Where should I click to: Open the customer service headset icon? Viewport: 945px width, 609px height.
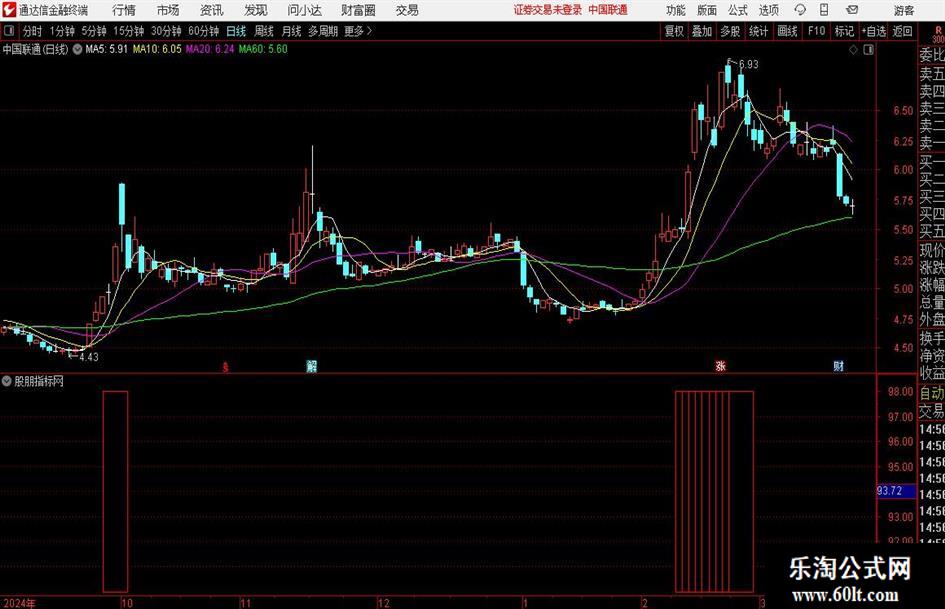pyautogui.click(x=800, y=10)
